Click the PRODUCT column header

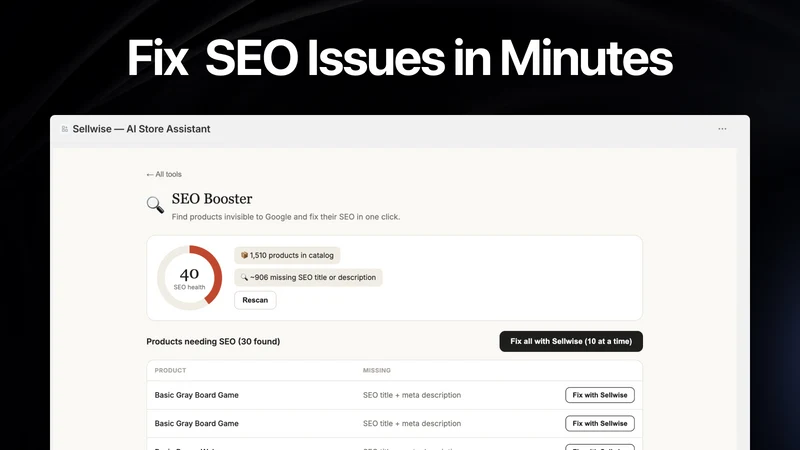click(170, 370)
